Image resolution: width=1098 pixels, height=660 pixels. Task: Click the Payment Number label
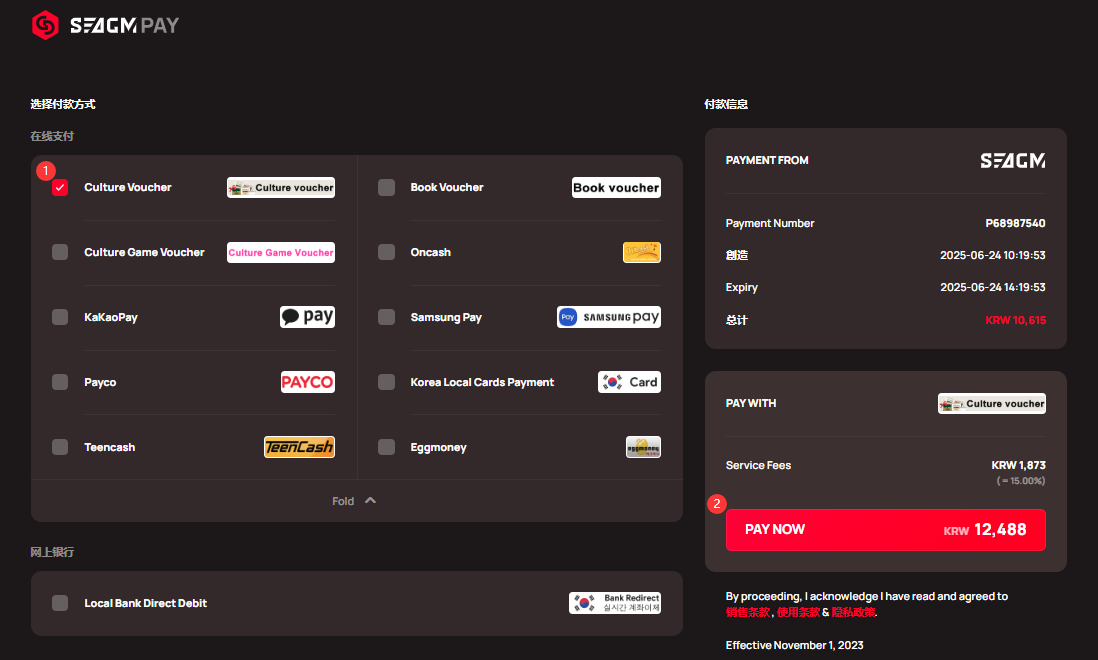click(770, 223)
